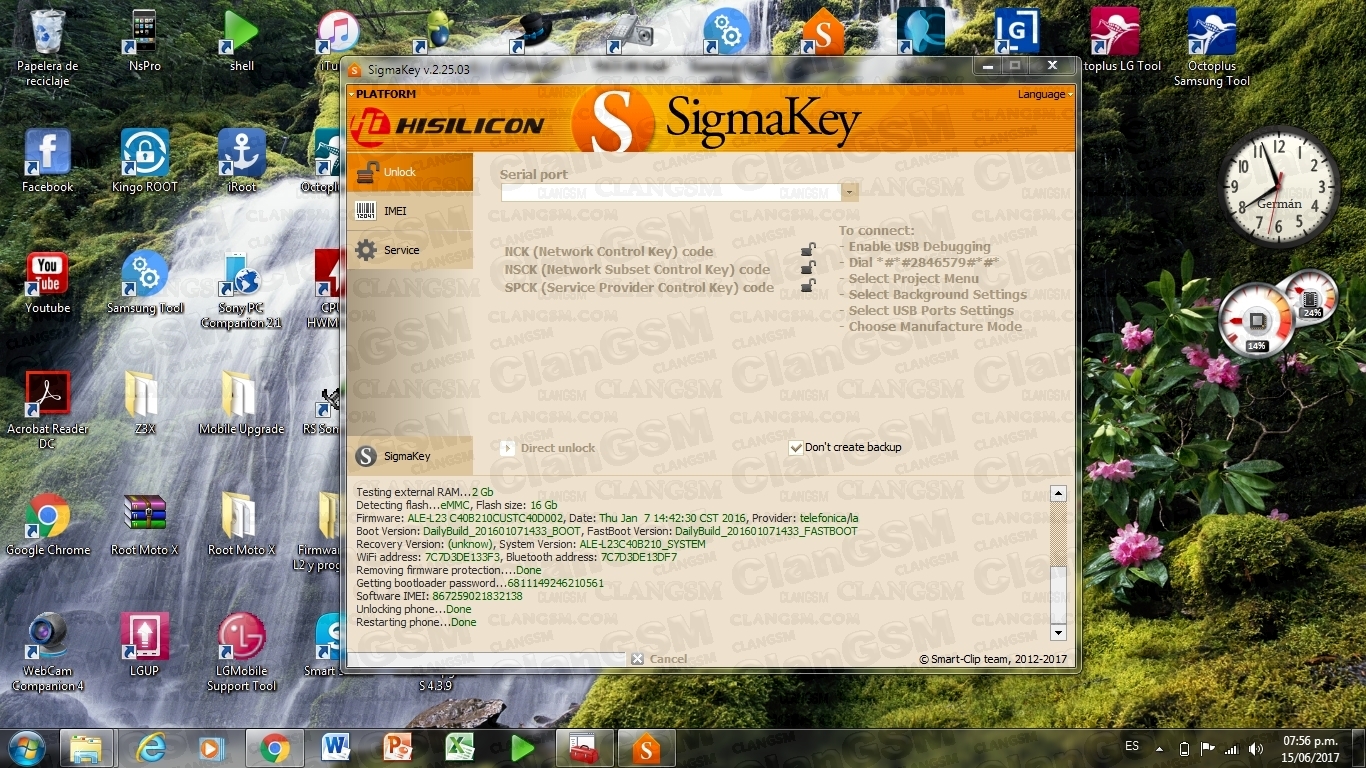Open the Windows Start menu

coord(28,748)
